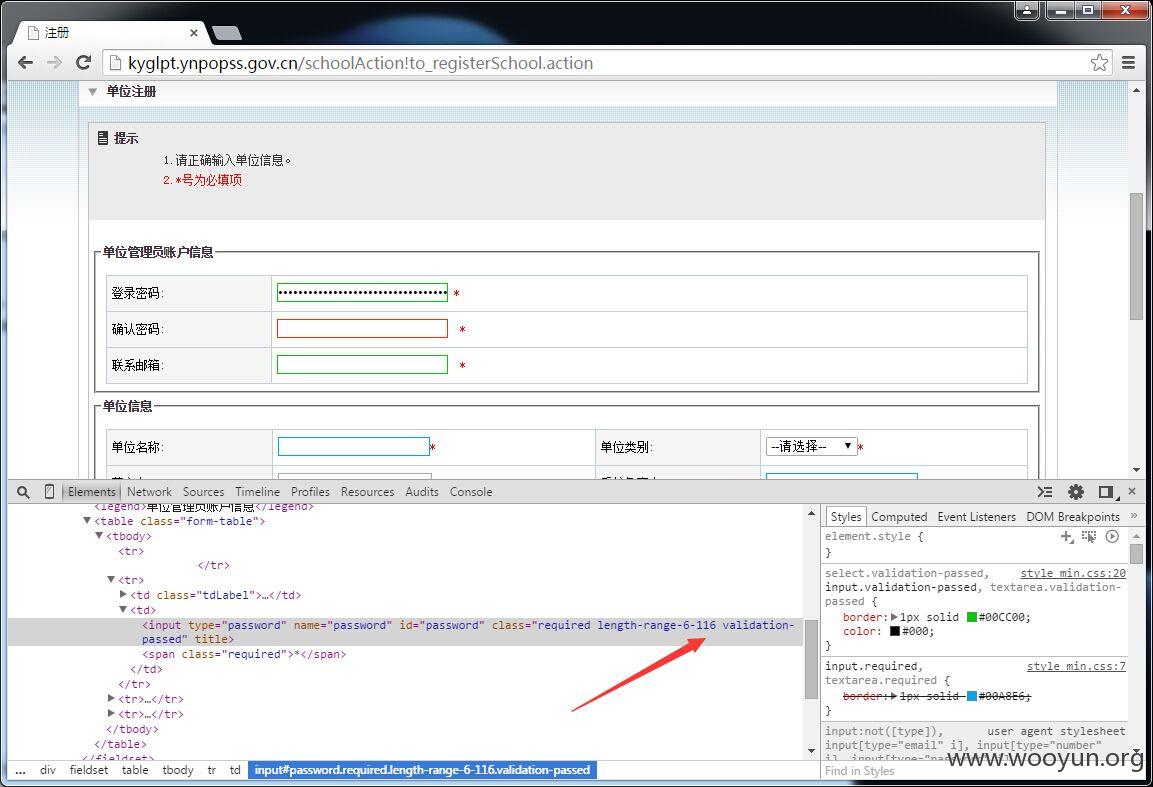
Task: Show the DevTools console drawer
Action: coord(1045,492)
